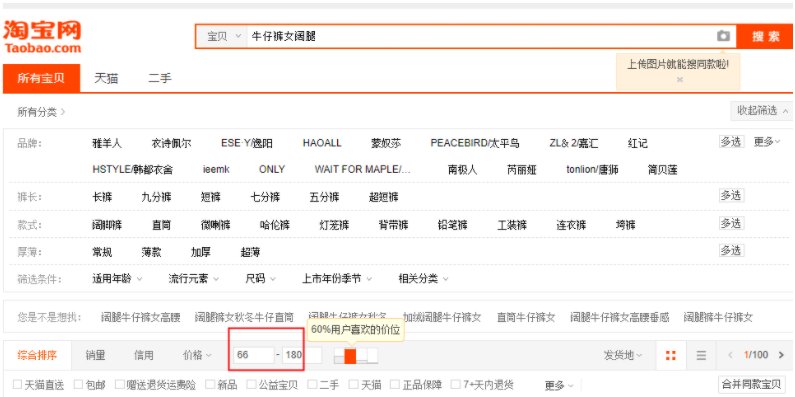The height and width of the screenshot is (397, 795).
Task: Sort results by 信用
Action: tap(143, 355)
